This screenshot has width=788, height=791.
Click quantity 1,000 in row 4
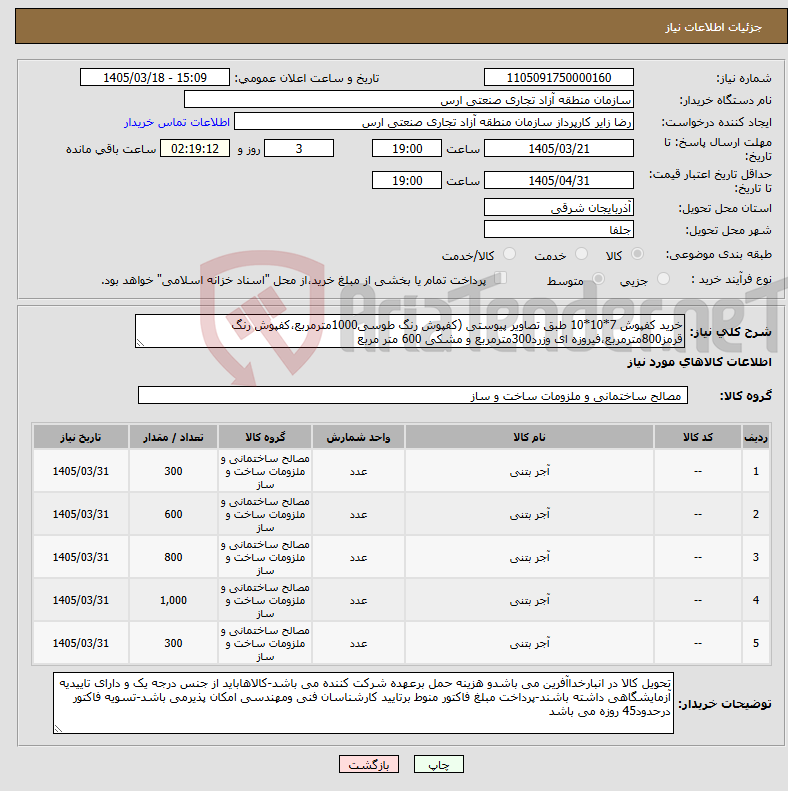173,600
